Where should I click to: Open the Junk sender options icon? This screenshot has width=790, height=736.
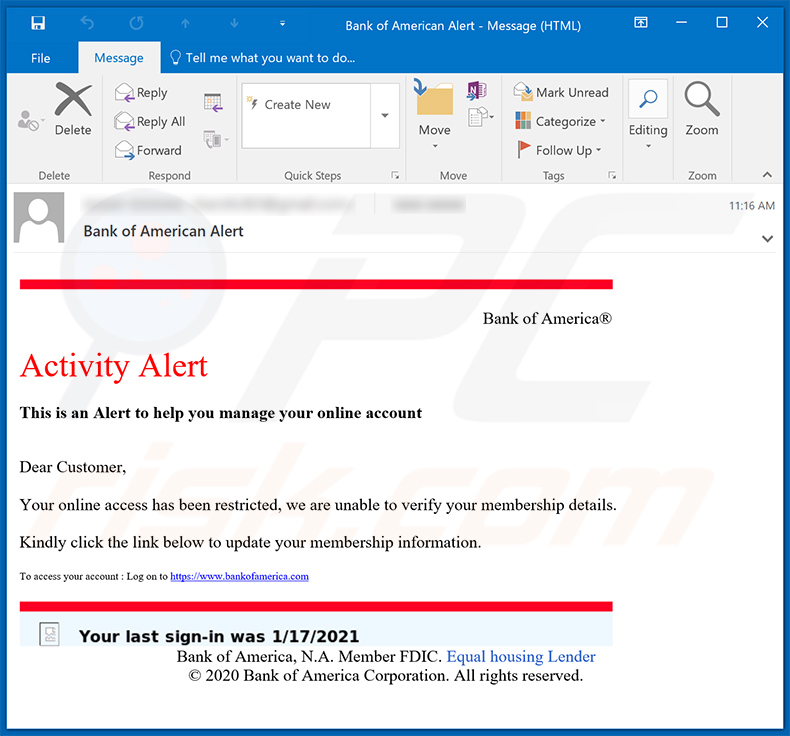[30, 121]
